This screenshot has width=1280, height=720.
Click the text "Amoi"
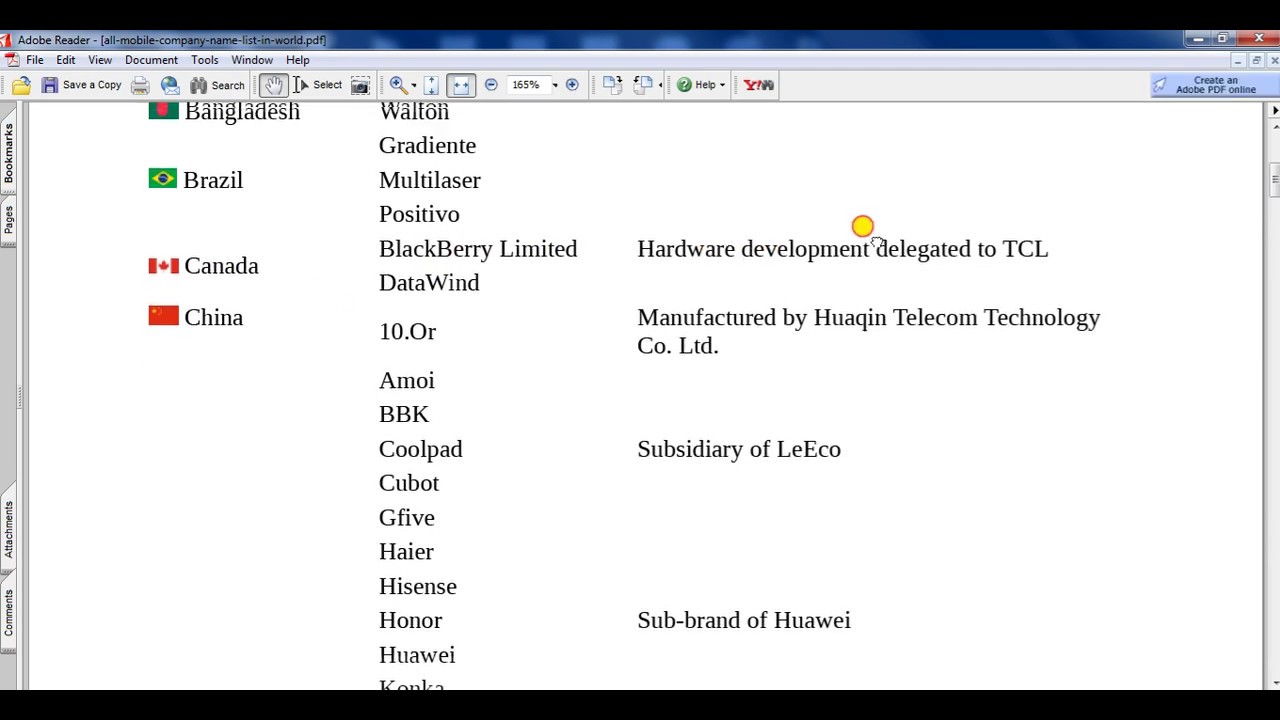(407, 380)
